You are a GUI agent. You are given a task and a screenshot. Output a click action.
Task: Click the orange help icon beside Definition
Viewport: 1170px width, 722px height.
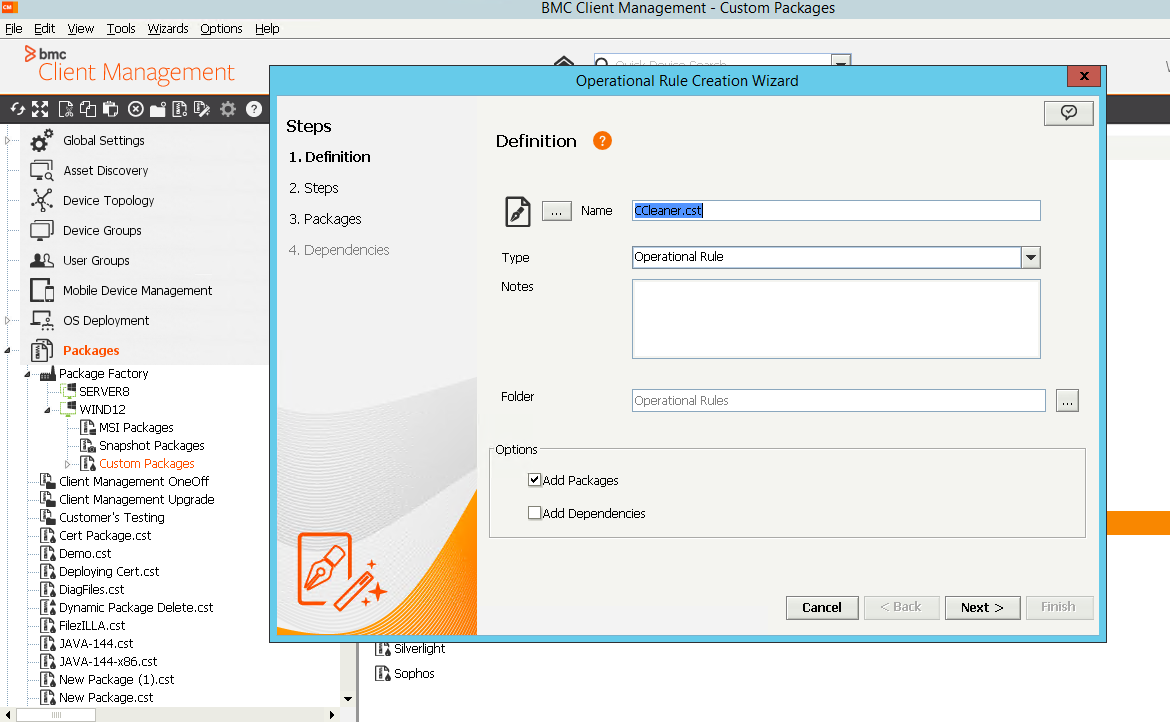click(x=602, y=140)
